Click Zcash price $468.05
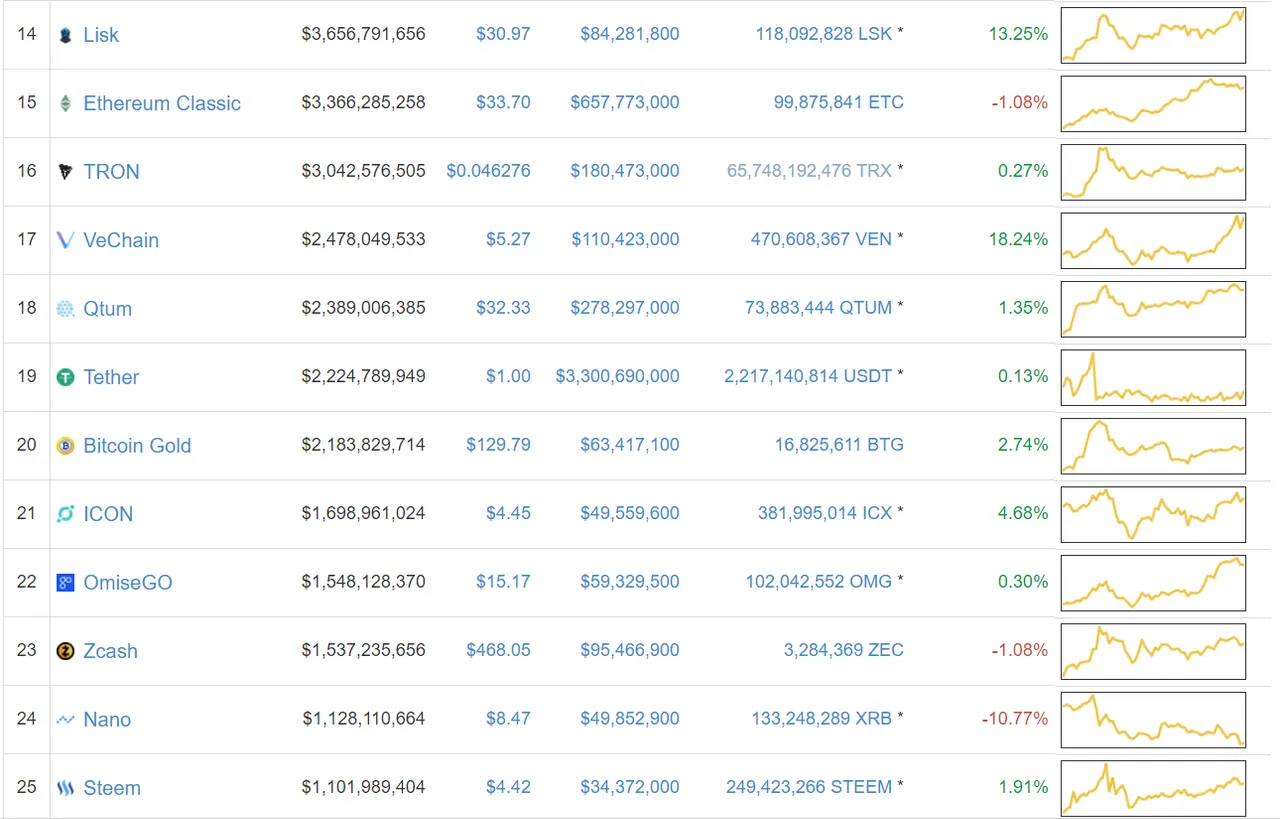Image resolution: width=1280 pixels, height=819 pixels. point(498,650)
